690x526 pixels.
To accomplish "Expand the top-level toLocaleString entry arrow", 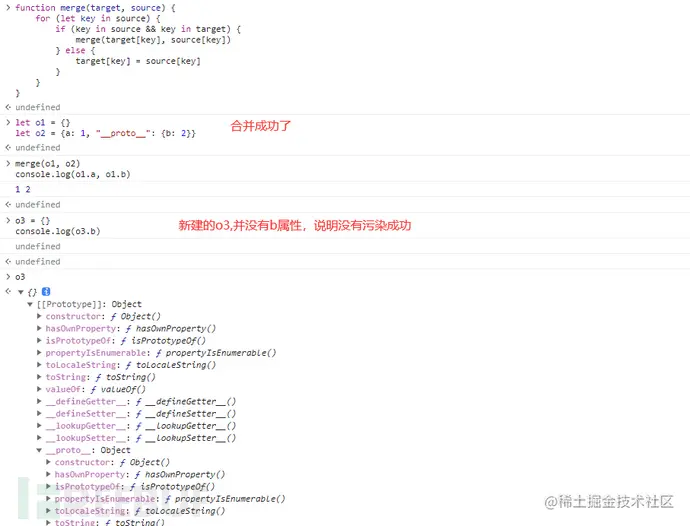I will 39,365.
